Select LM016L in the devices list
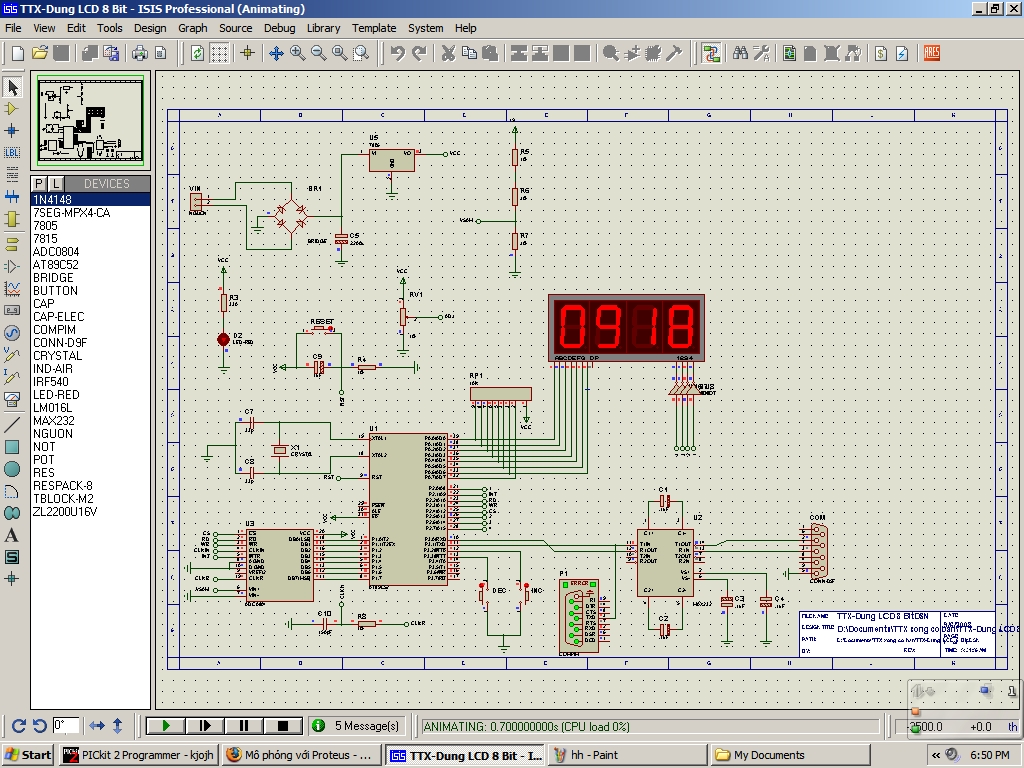1024x768 pixels. click(x=52, y=408)
